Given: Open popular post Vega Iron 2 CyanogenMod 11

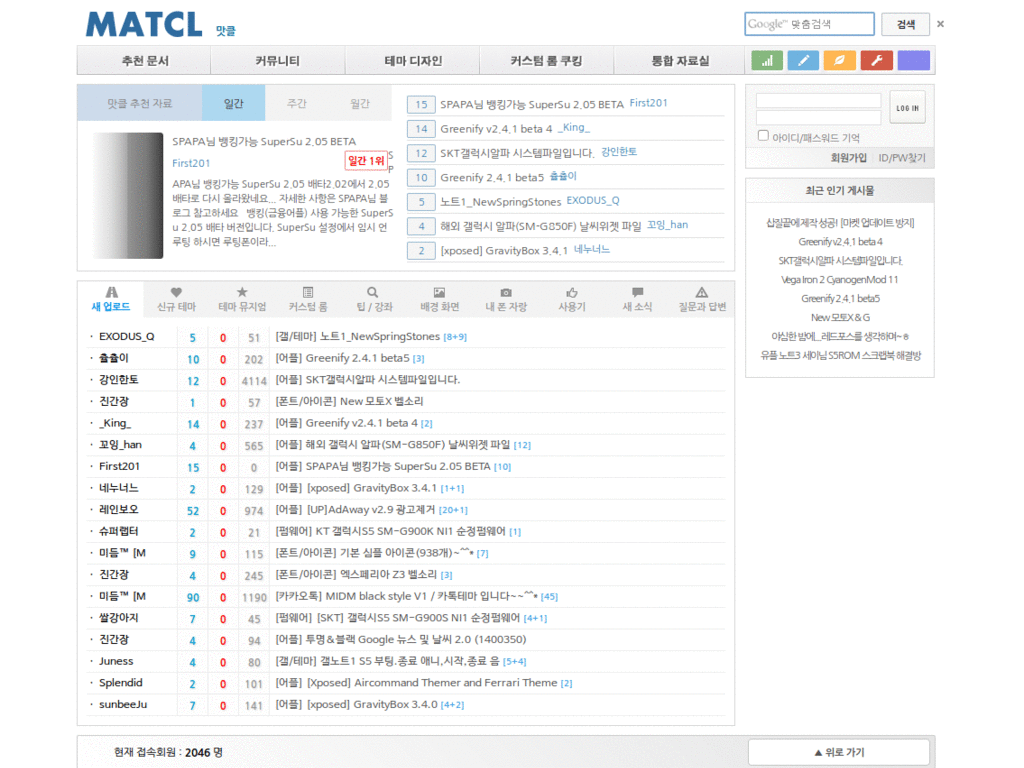Looking at the screenshot, I should click(840, 280).
